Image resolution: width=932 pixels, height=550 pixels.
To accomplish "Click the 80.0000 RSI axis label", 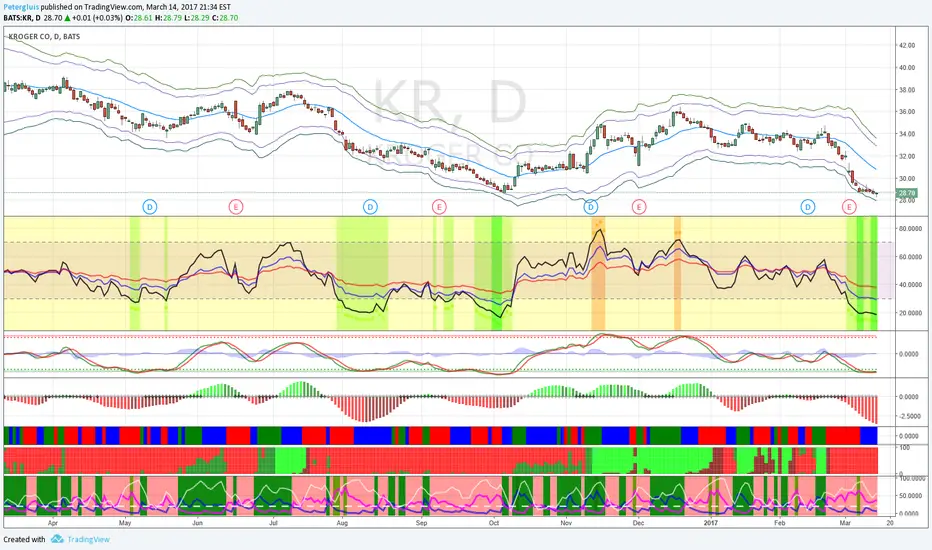I will (909, 228).
